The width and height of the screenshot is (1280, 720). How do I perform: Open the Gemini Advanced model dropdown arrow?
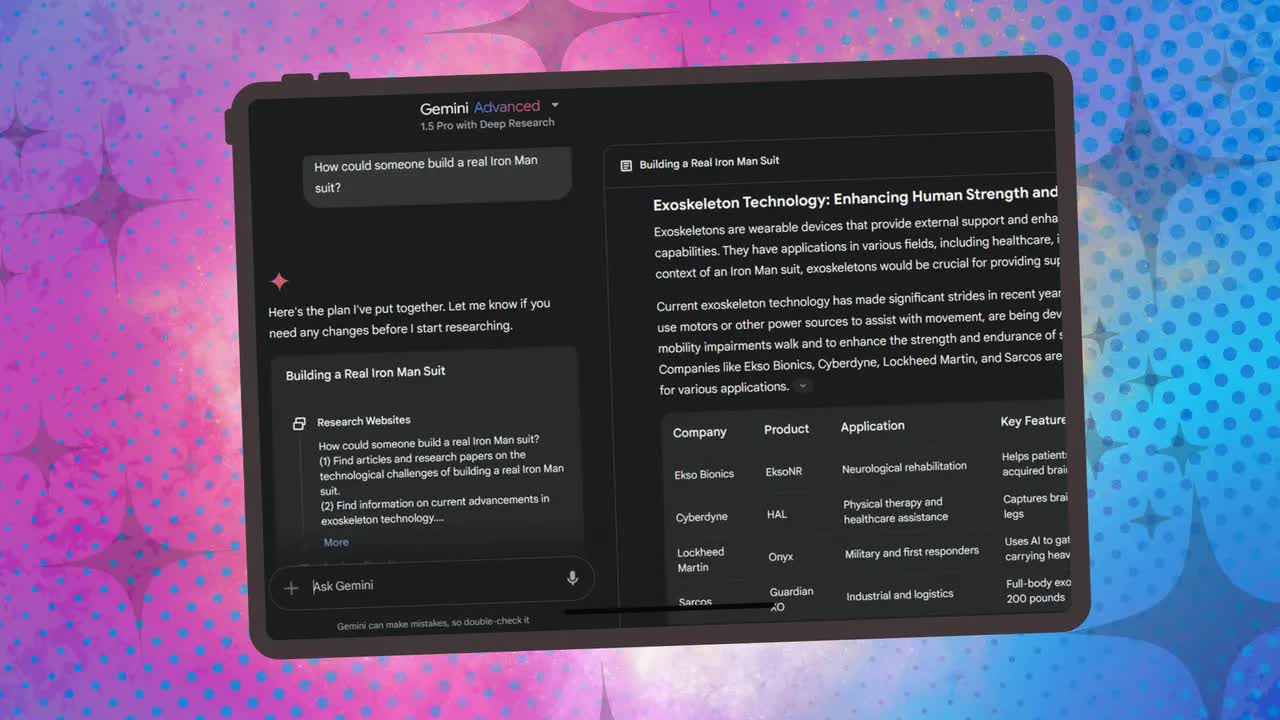(555, 105)
